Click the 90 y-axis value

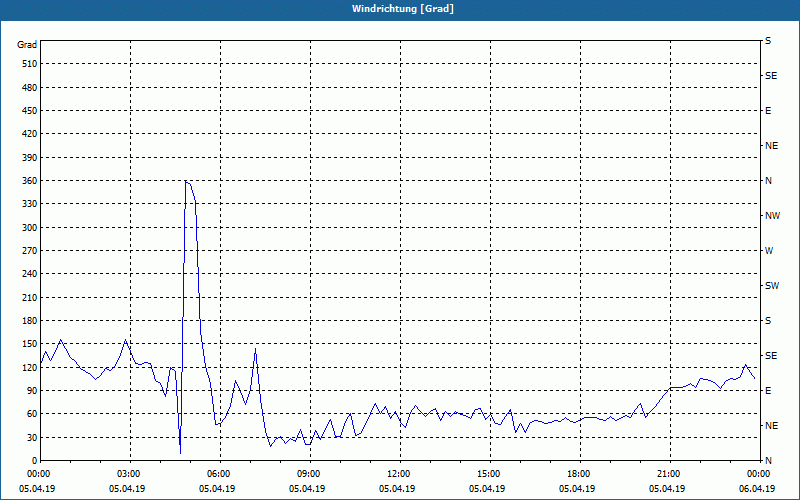(32, 391)
